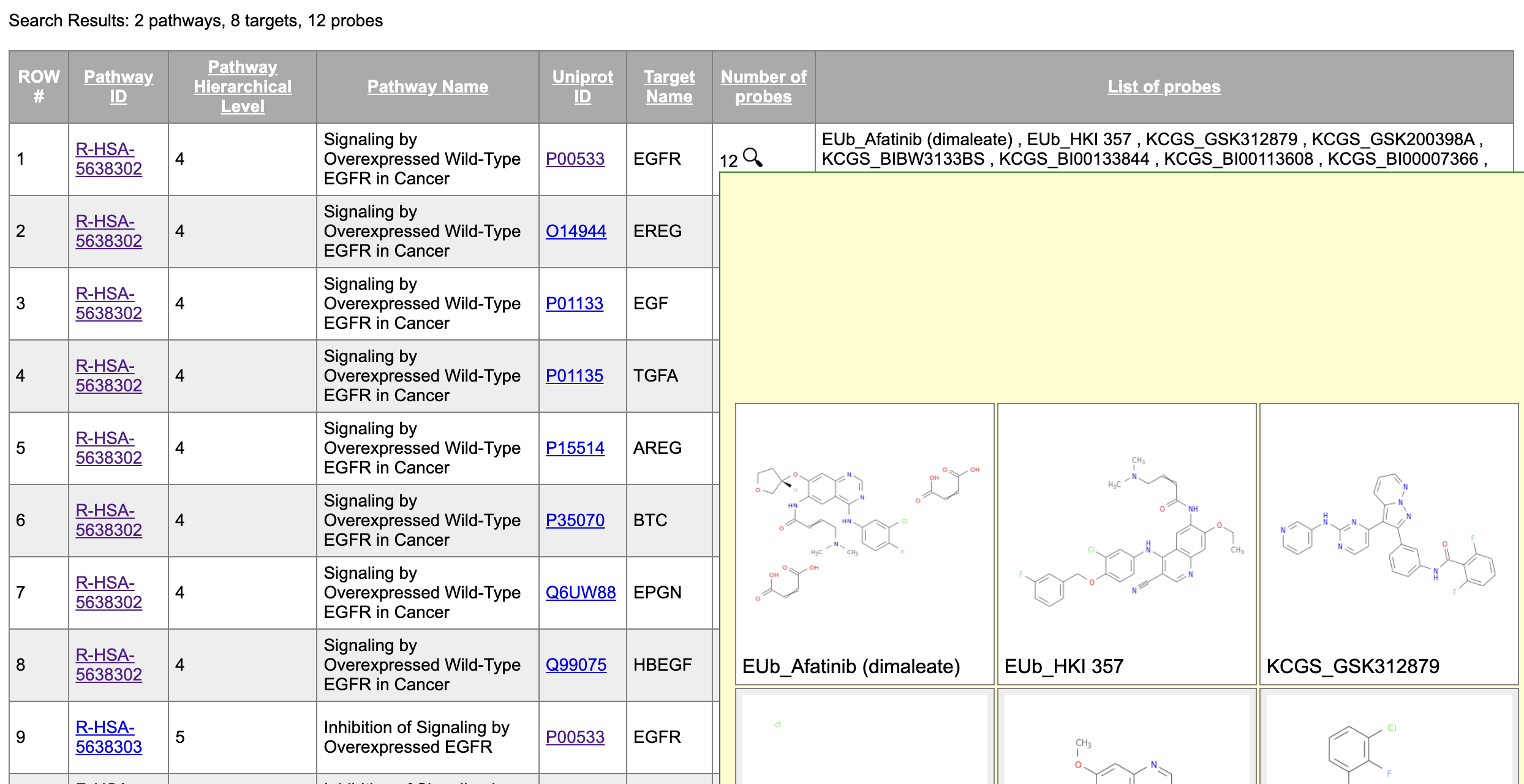Image resolution: width=1524 pixels, height=784 pixels.
Task: Sort by Uniprot ID column header
Action: pyautogui.click(x=583, y=86)
